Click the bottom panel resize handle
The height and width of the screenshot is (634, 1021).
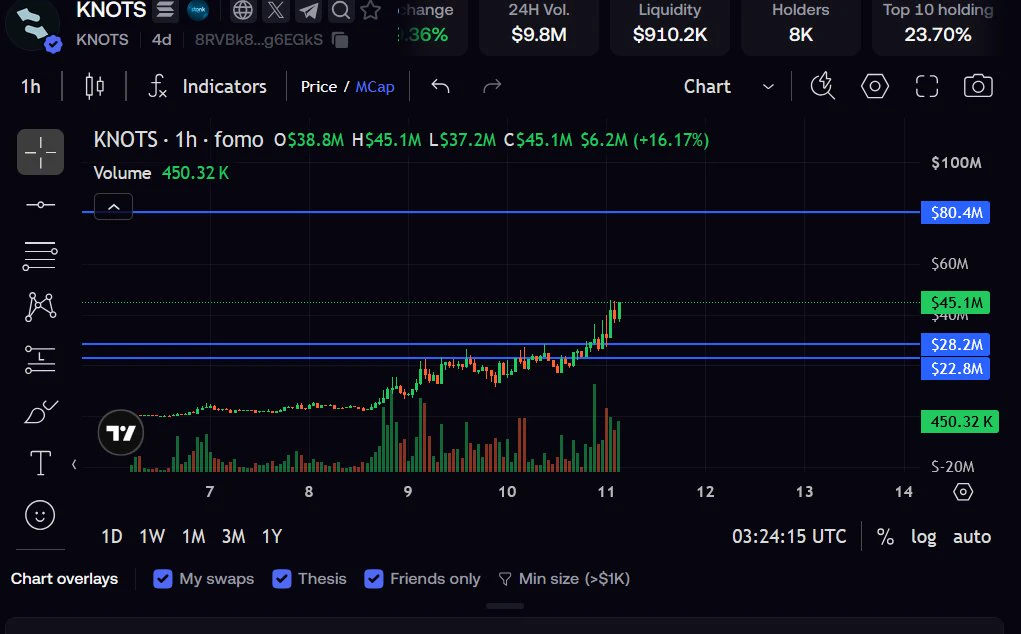pyautogui.click(x=505, y=606)
